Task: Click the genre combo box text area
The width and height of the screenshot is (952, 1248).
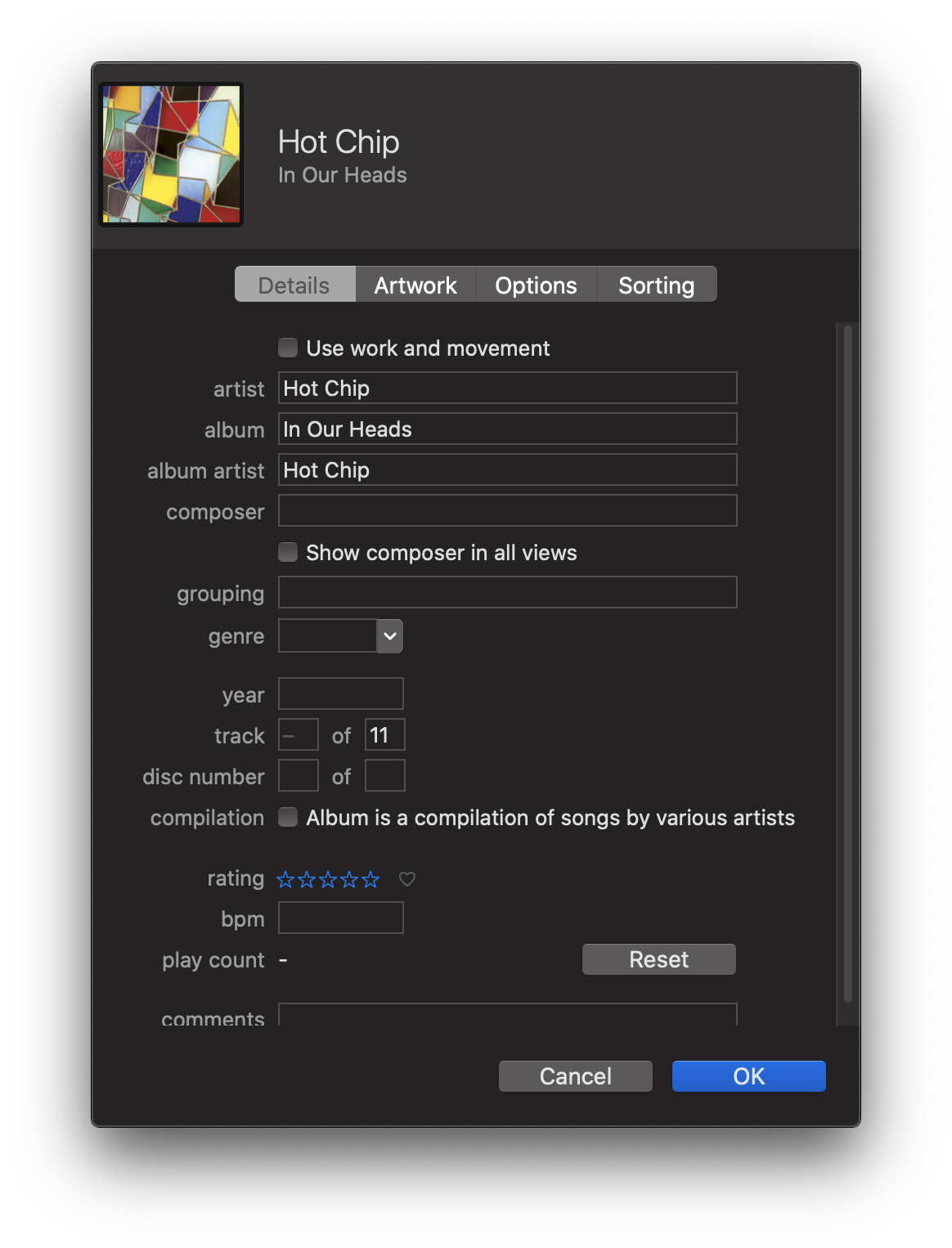Action: click(x=327, y=636)
